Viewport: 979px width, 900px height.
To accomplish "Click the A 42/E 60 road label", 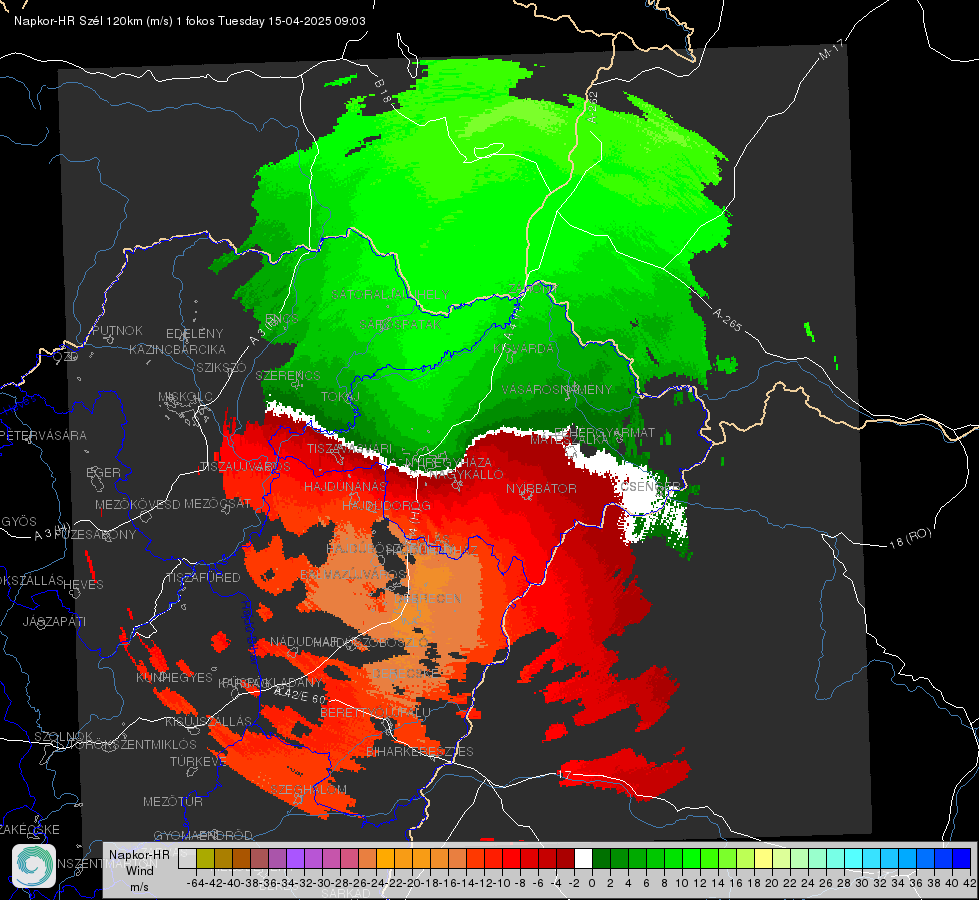I will point(300,695).
